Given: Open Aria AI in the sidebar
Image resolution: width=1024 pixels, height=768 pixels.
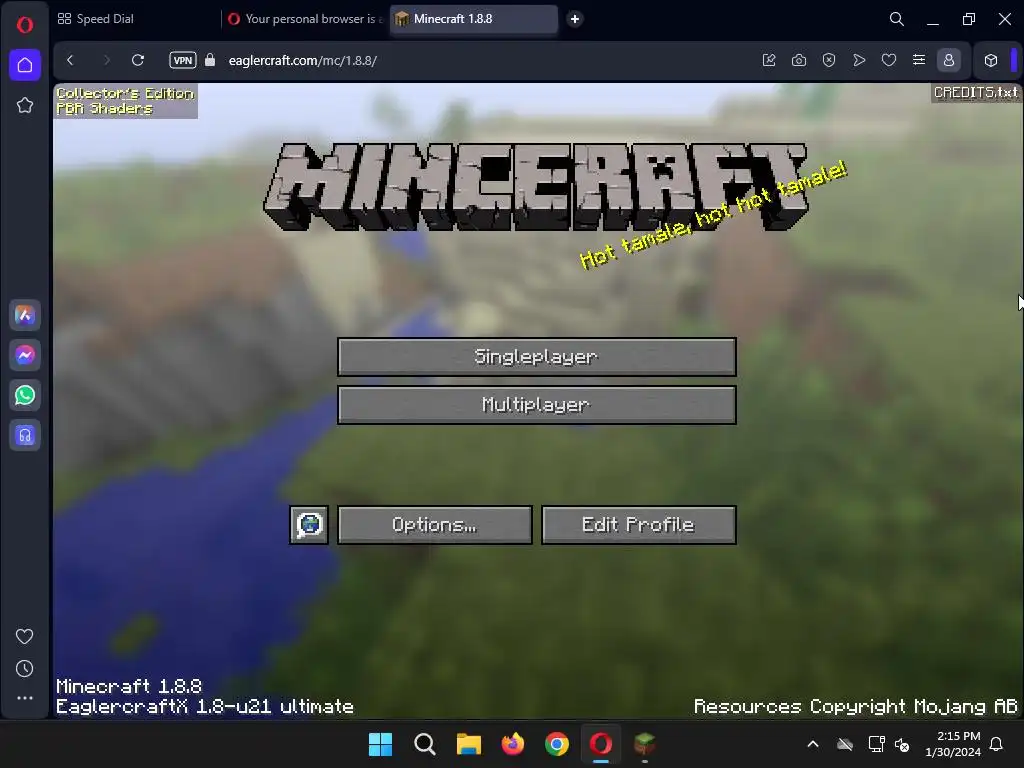Looking at the screenshot, I should tap(25, 315).
